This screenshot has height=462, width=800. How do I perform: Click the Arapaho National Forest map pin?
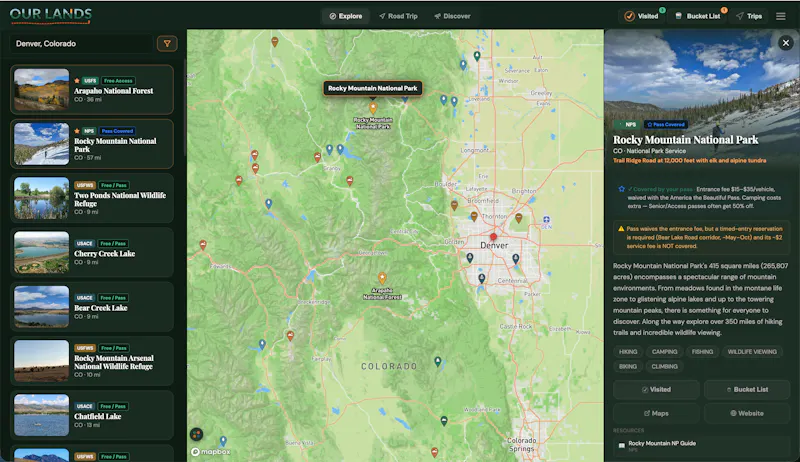pos(382,278)
